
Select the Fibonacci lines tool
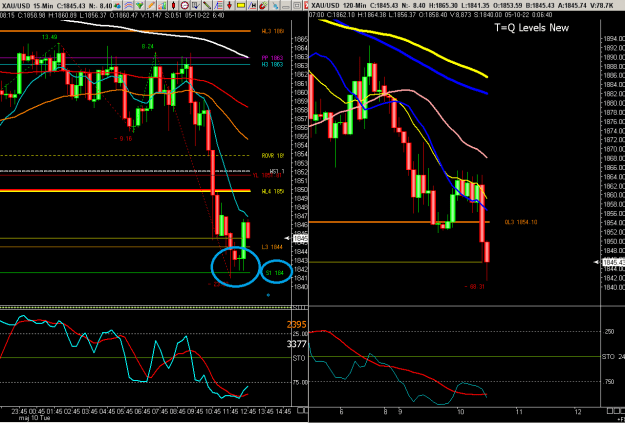(218, 6)
